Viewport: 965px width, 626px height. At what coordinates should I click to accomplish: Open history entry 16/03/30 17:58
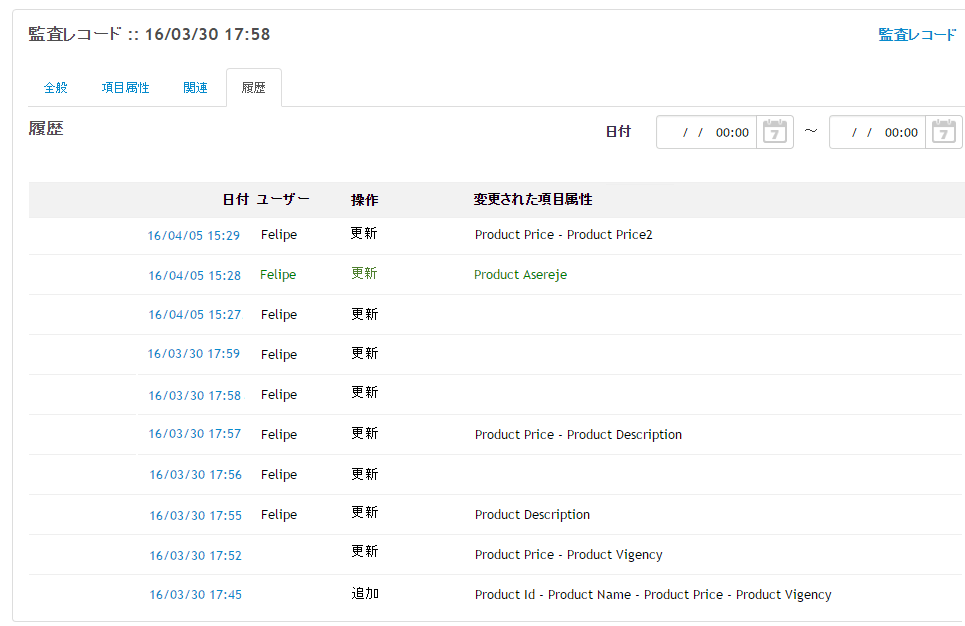pos(194,395)
